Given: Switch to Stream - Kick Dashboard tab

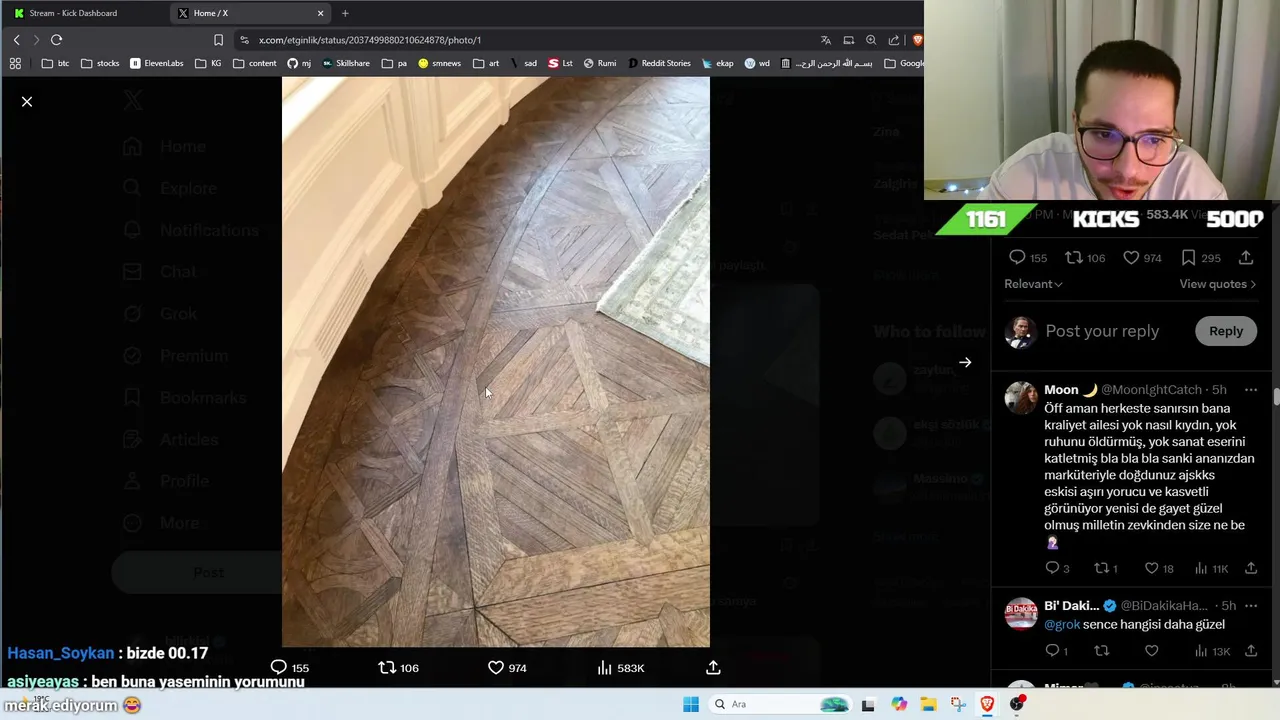Looking at the screenshot, I should (82, 13).
